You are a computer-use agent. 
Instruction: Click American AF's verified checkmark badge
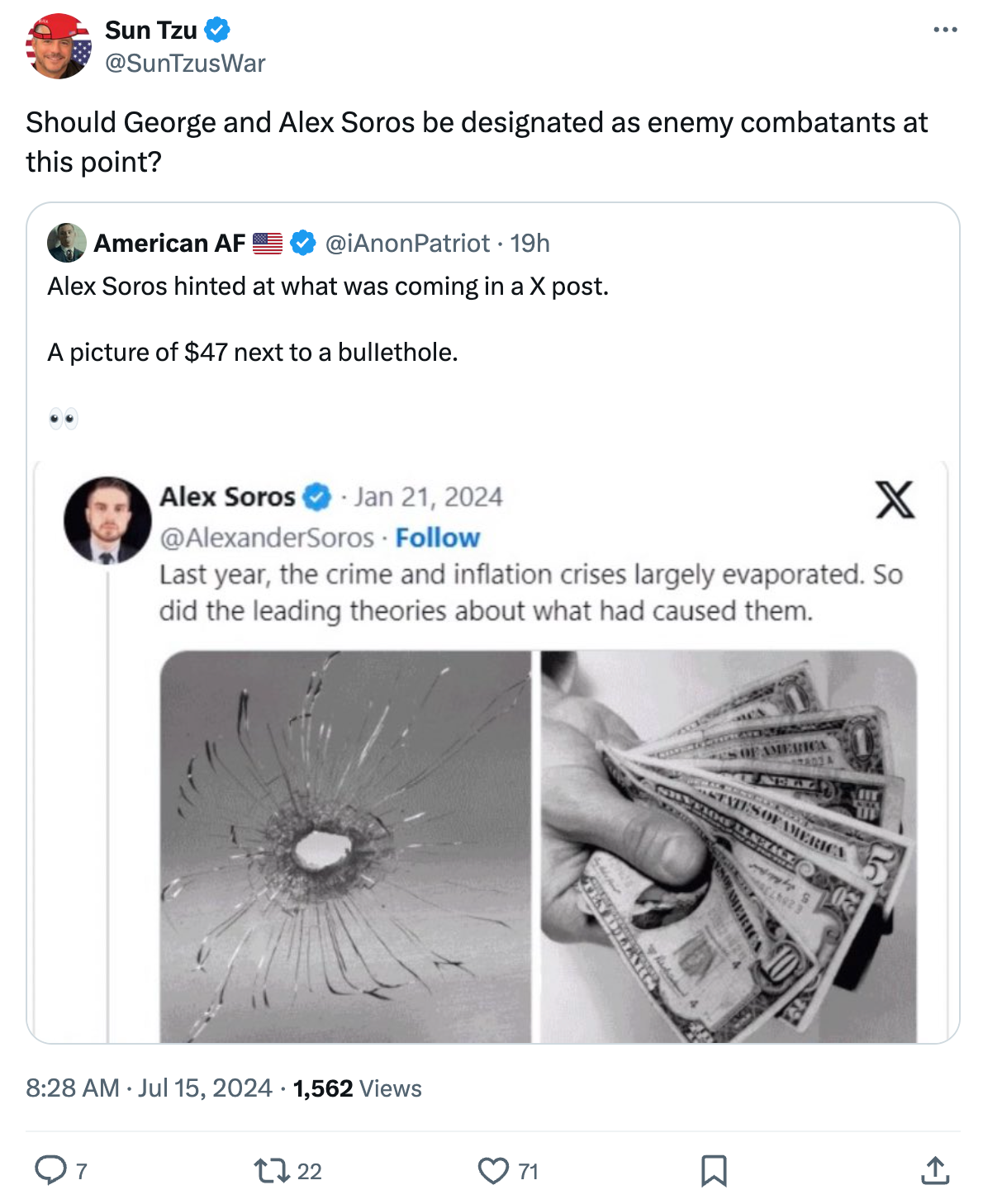click(x=304, y=243)
